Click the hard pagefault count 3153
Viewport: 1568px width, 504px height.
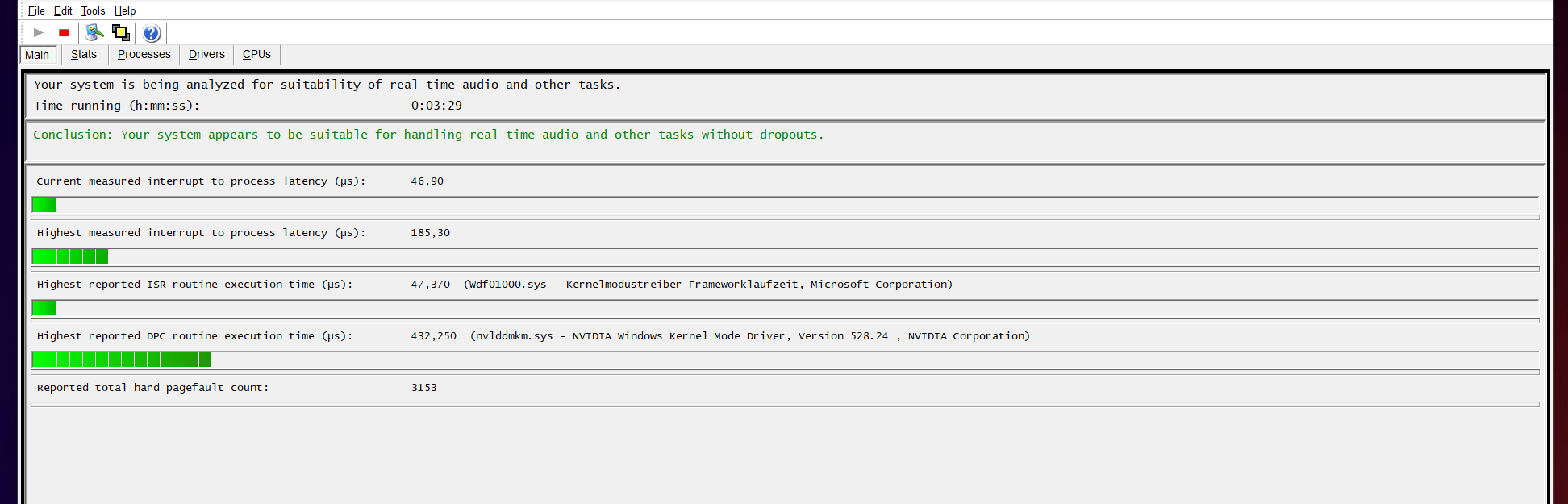(x=424, y=388)
